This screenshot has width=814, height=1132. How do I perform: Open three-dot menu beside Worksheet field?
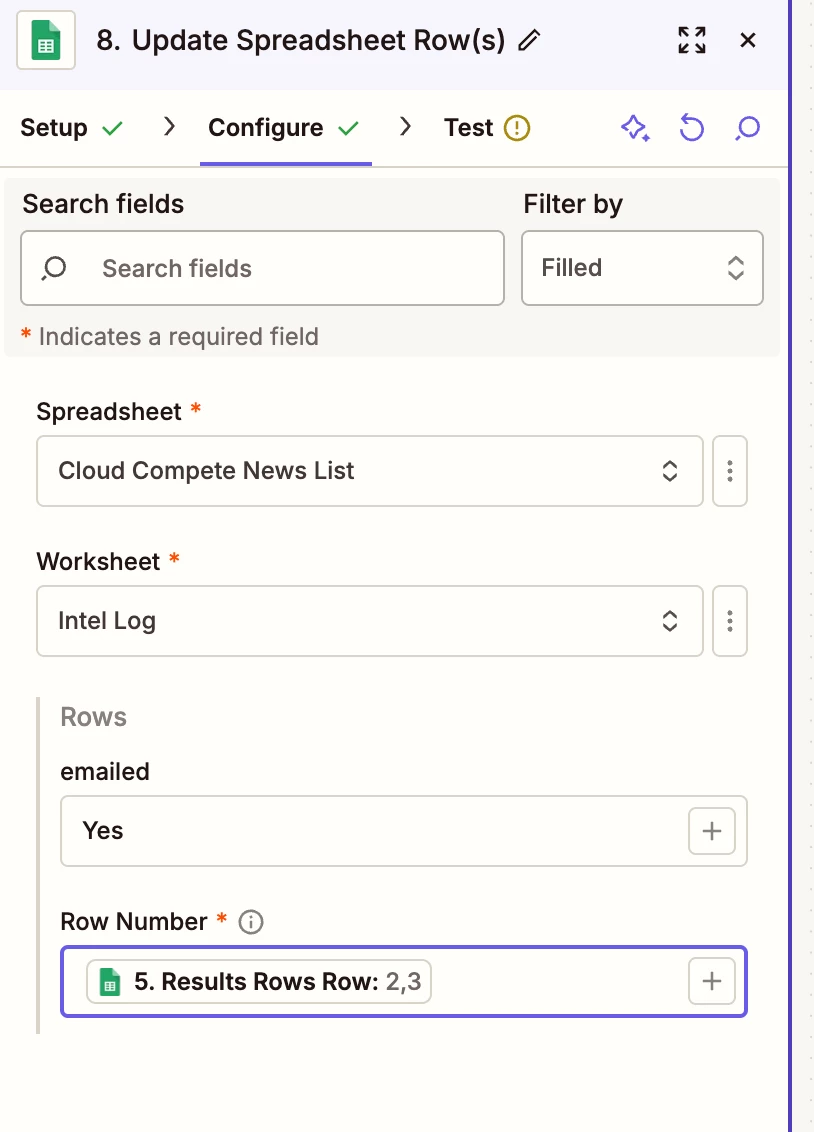[730, 621]
